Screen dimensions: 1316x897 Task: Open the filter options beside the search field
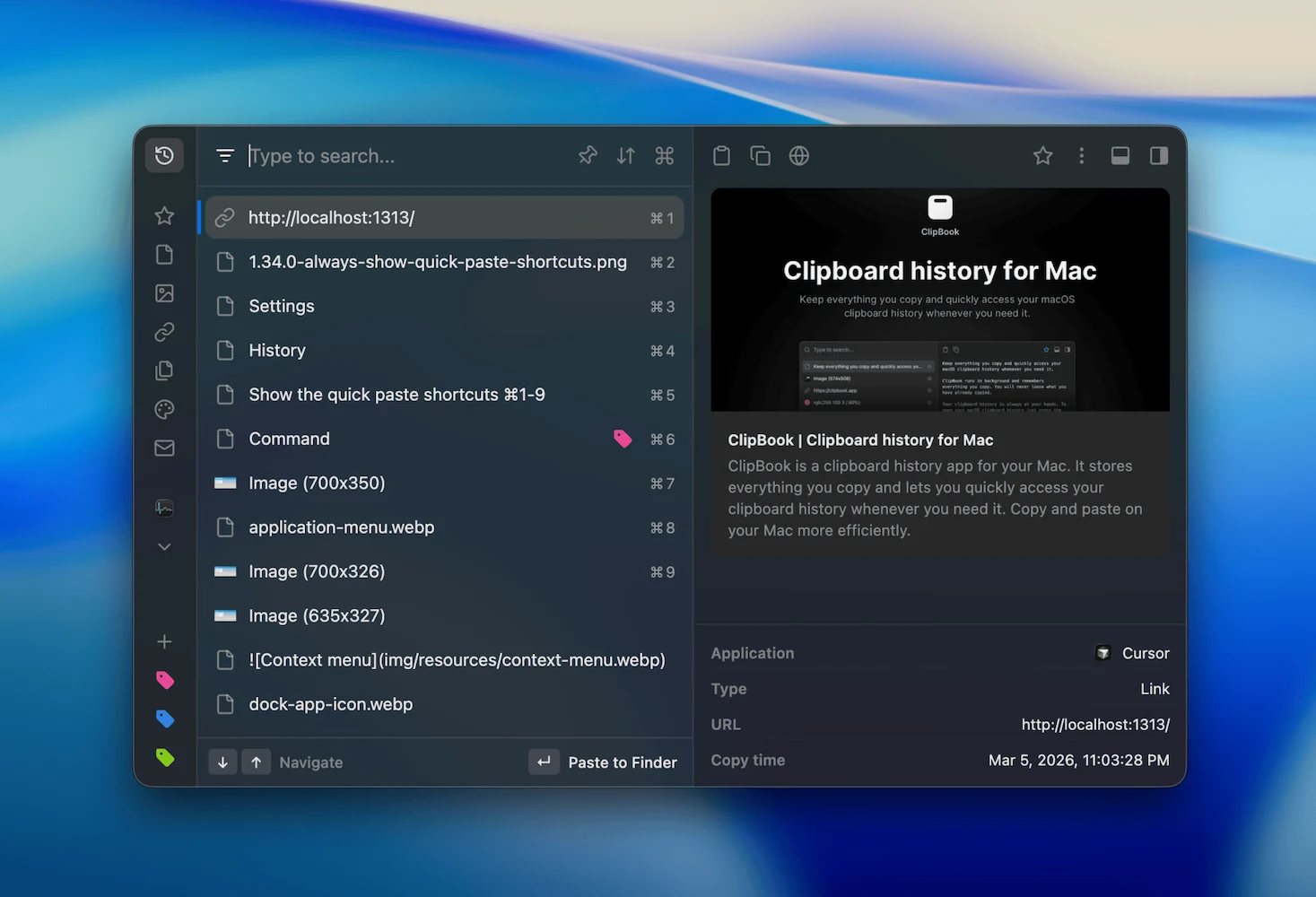pyautogui.click(x=225, y=155)
